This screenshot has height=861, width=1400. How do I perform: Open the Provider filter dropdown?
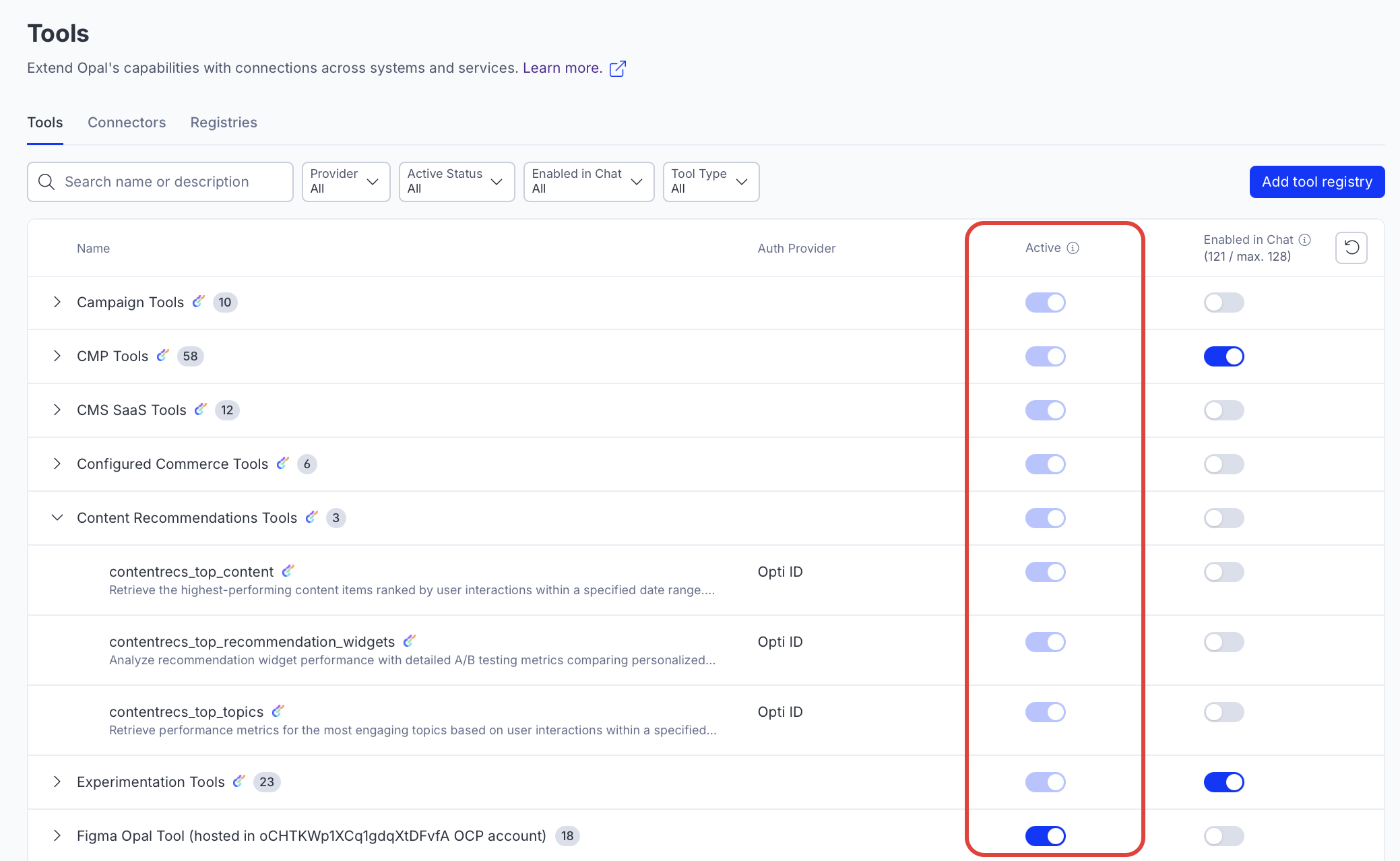click(x=346, y=182)
